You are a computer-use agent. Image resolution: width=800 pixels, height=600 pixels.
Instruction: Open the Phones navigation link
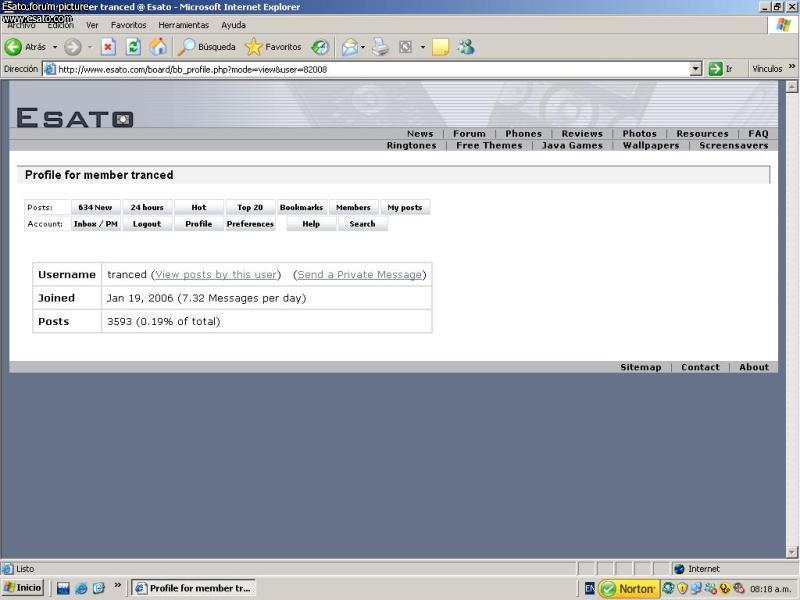523,134
